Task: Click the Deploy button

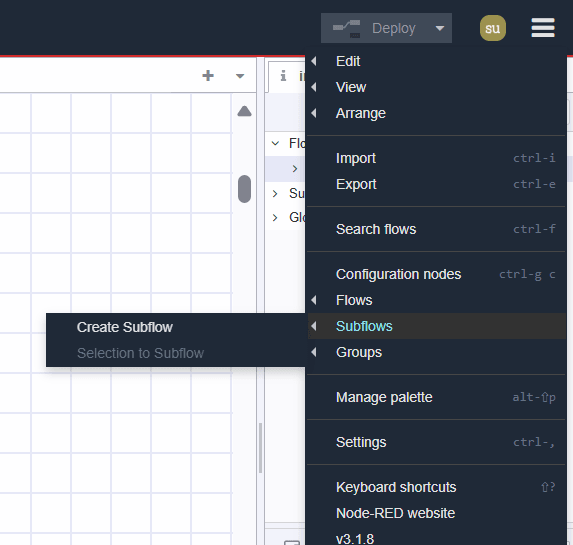Action: click(x=375, y=28)
